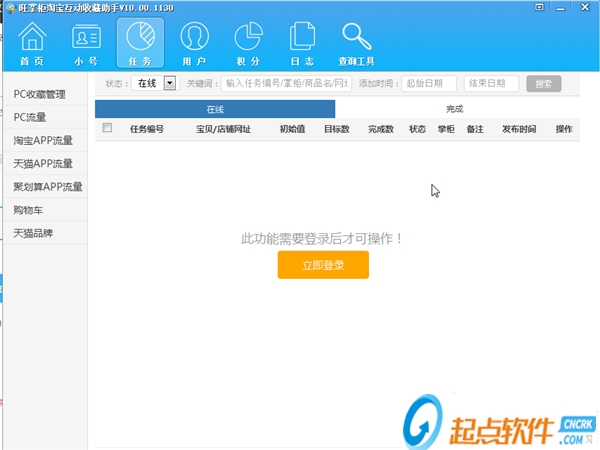The width and height of the screenshot is (600, 450).
Task: Select 淘宝APP流量 in sidebar
Action: pos(45,140)
